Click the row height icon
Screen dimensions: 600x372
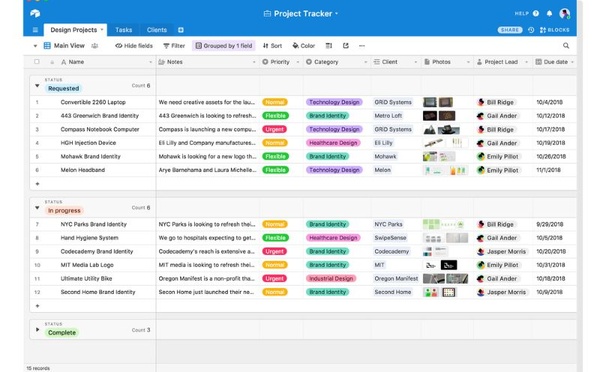click(329, 46)
